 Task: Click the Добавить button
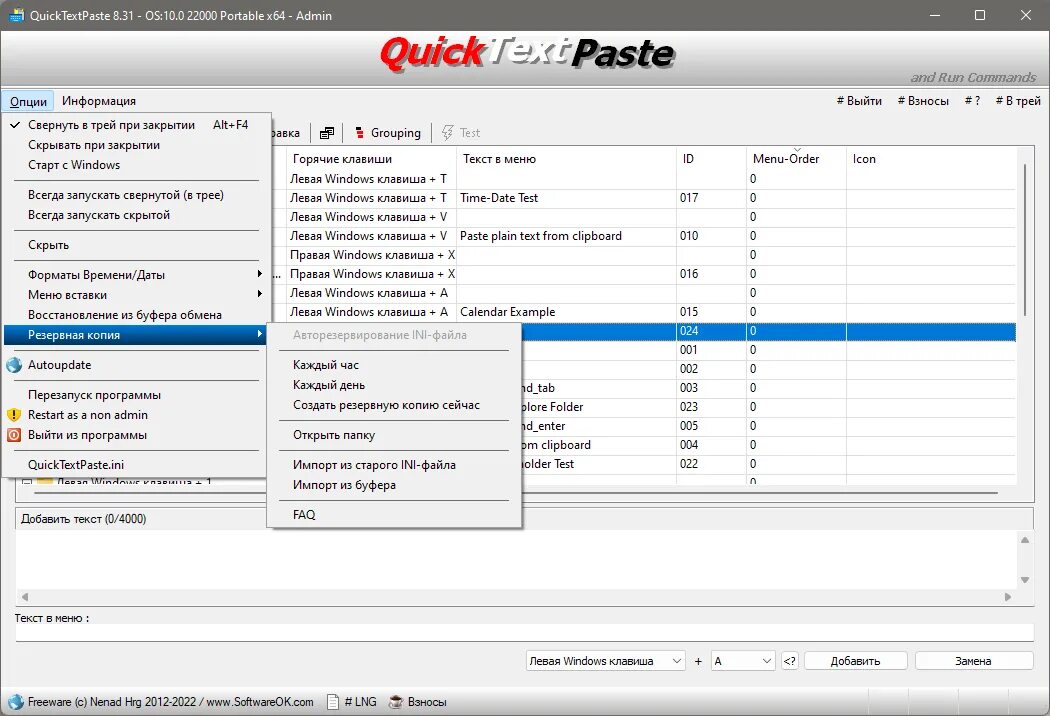pyautogui.click(x=855, y=660)
